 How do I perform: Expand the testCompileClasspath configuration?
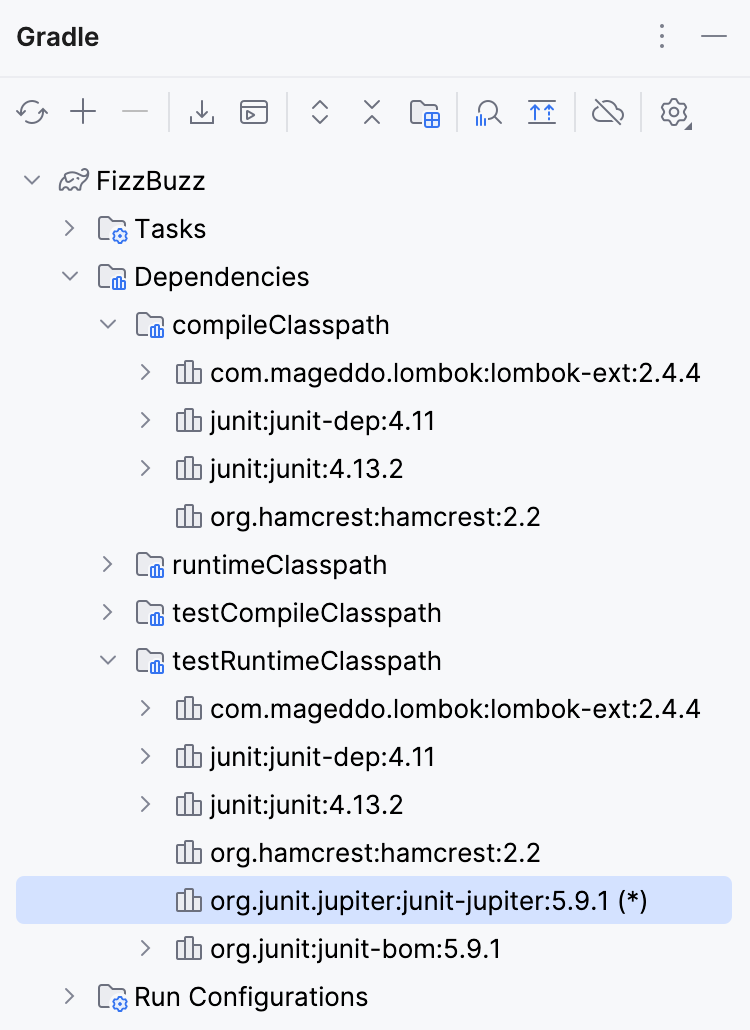(x=107, y=612)
